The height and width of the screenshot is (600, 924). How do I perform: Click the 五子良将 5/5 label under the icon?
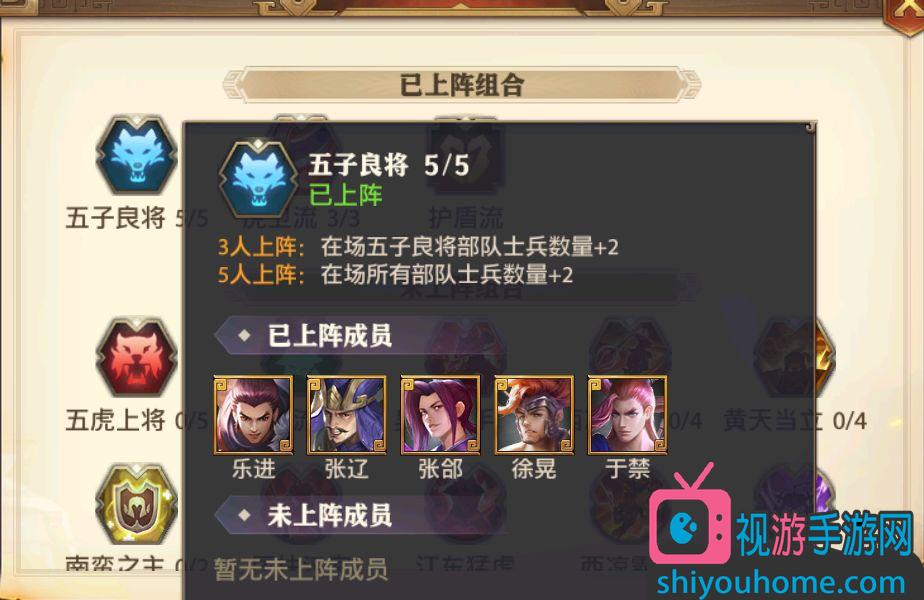[x=137, y=218]
